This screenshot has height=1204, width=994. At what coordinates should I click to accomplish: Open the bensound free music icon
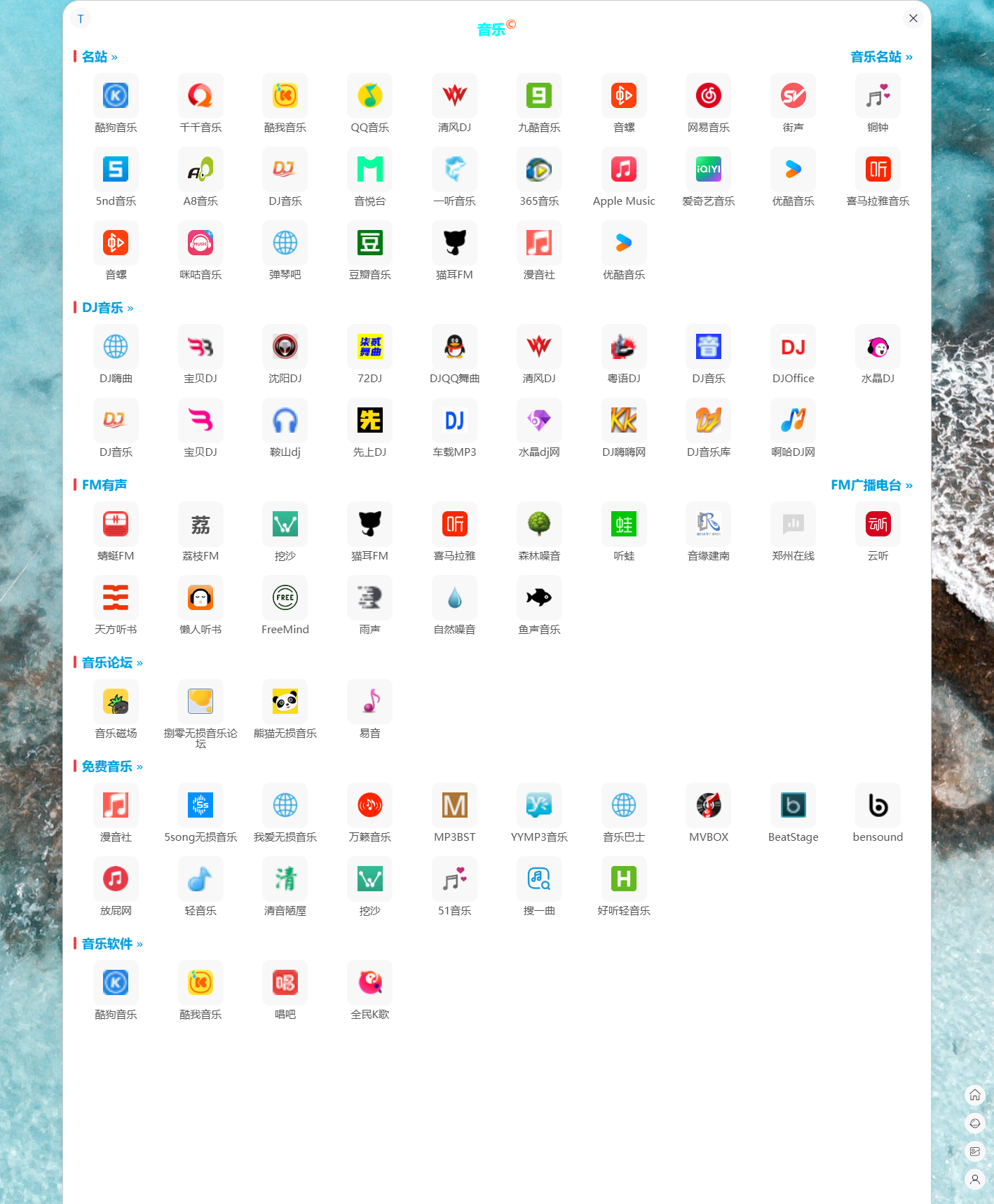pyautogui.click(x=877, y=806)
